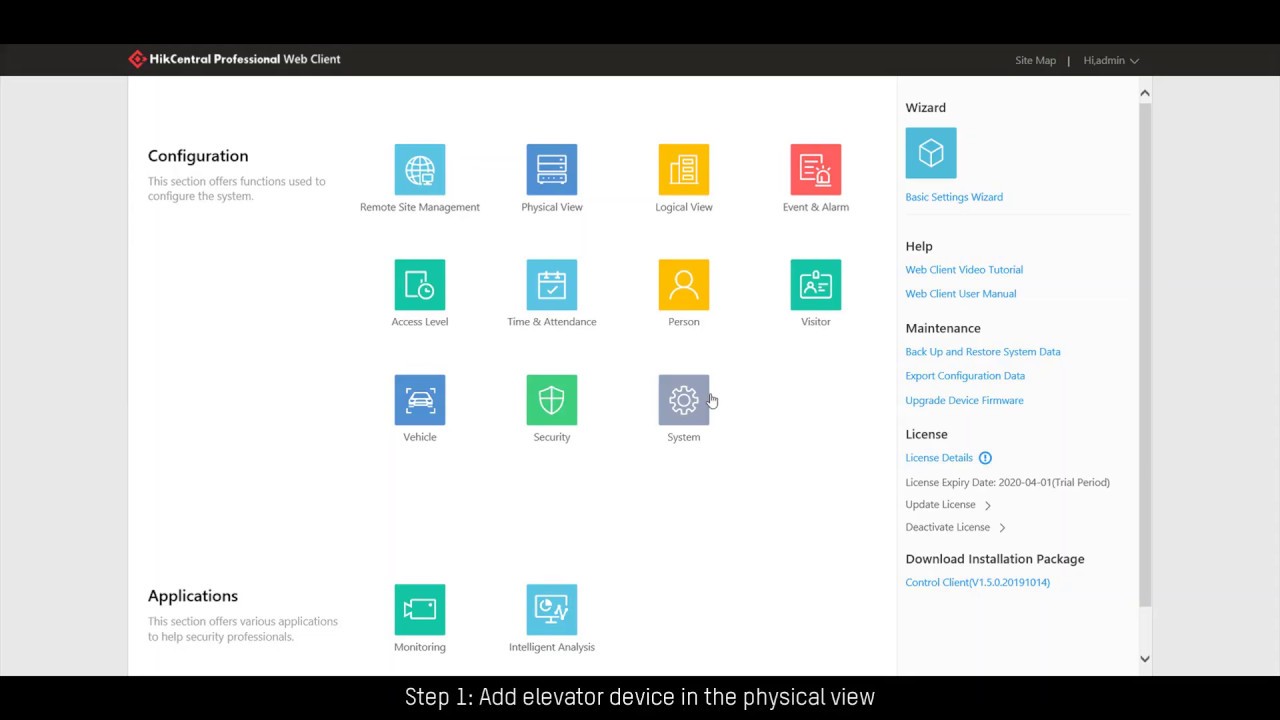Expand Deactivate License arrow

(1002, 528)
